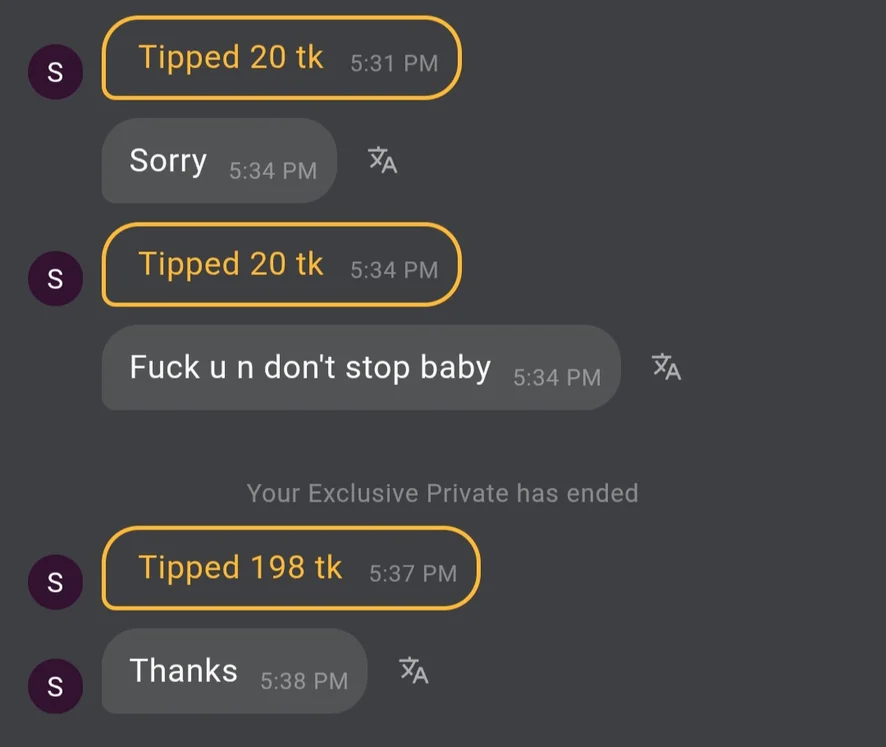
Task: Select the "Tipped 20 tk" text at 5:31 PM
Action: pos(231,58)
